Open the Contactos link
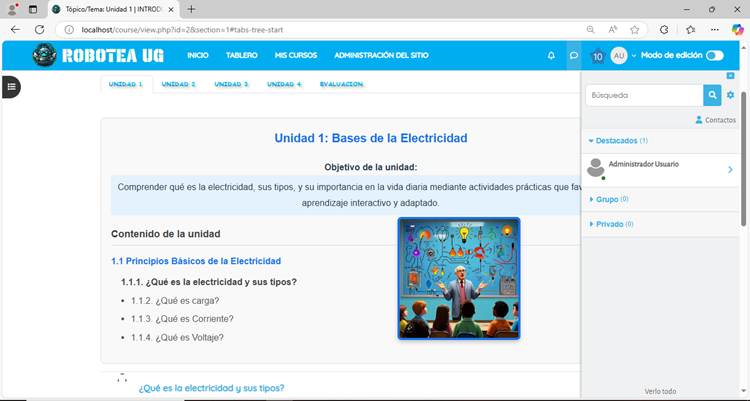750x401 pixels. click(715, 120)
